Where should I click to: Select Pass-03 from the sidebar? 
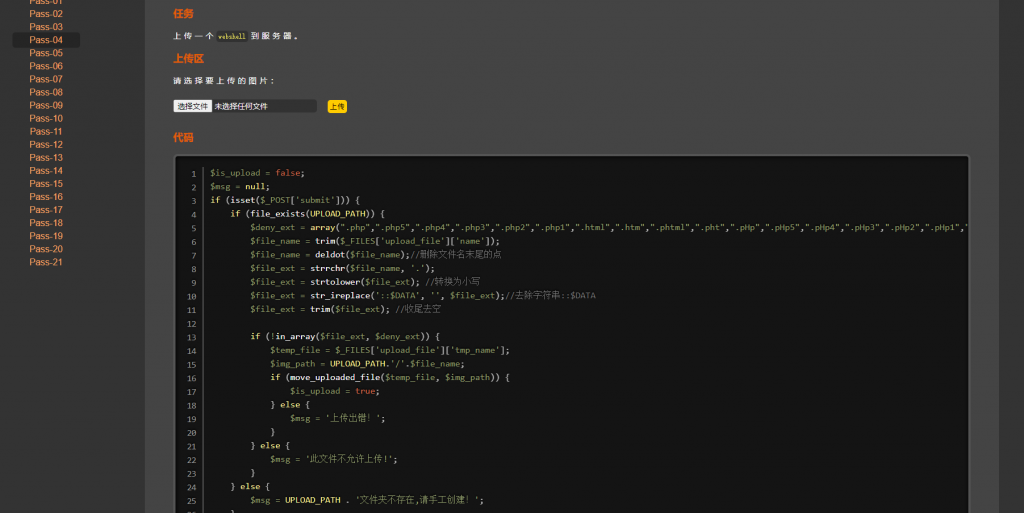pyautogui.click(x=46, y=27)
